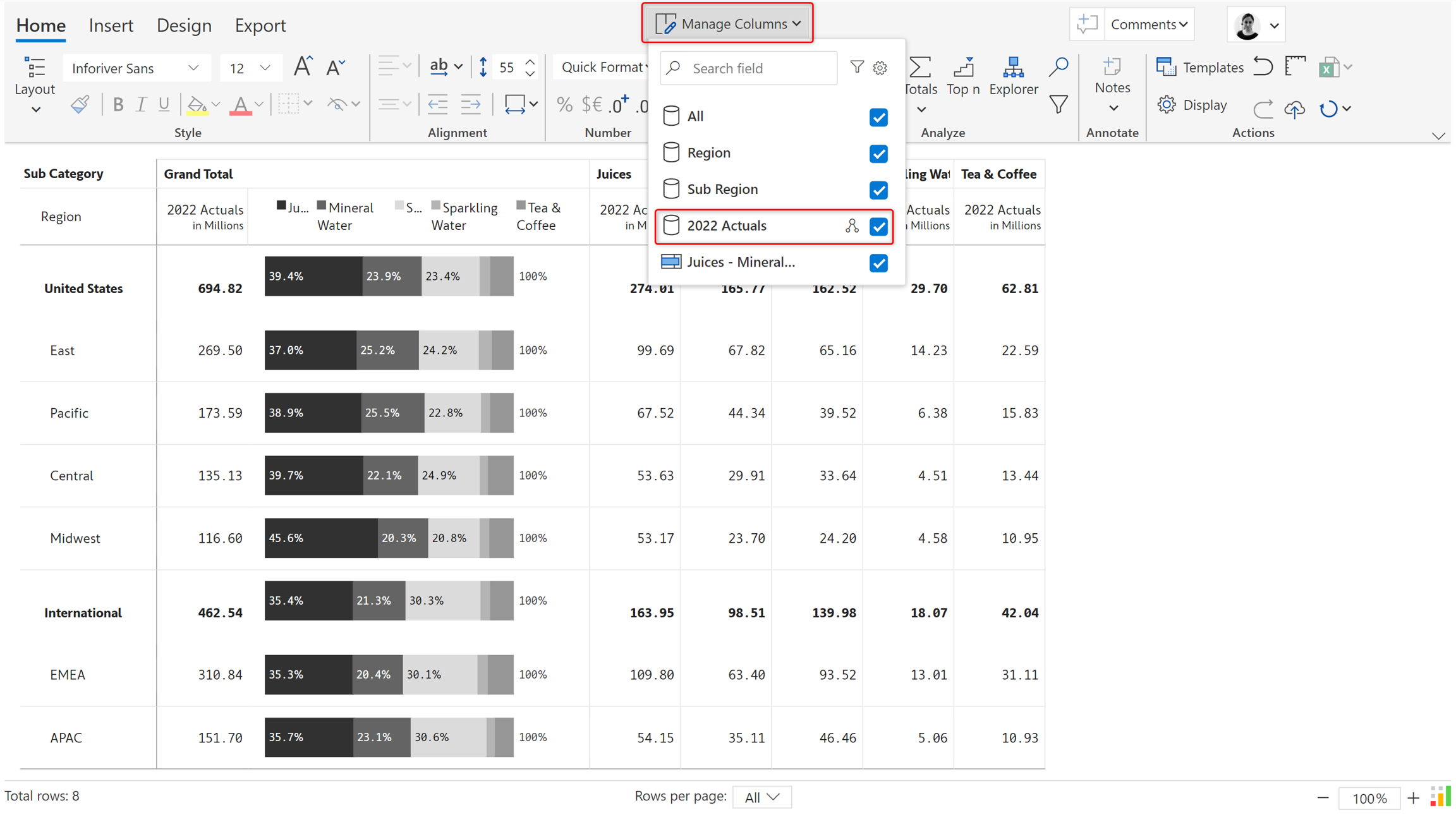Click the increase font size icon
This screenshot has height=815, width=1456.
(x=302, y=67)
